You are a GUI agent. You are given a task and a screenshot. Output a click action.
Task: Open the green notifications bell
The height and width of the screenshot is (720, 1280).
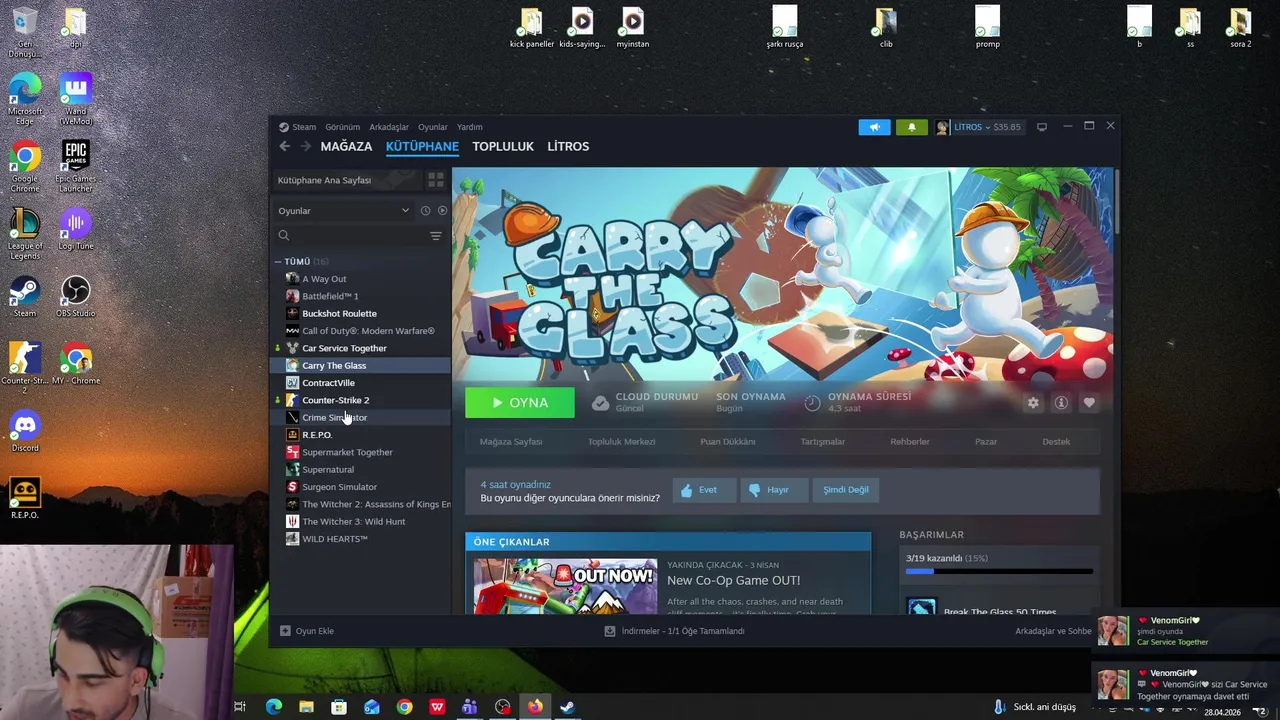coord(911,127)
